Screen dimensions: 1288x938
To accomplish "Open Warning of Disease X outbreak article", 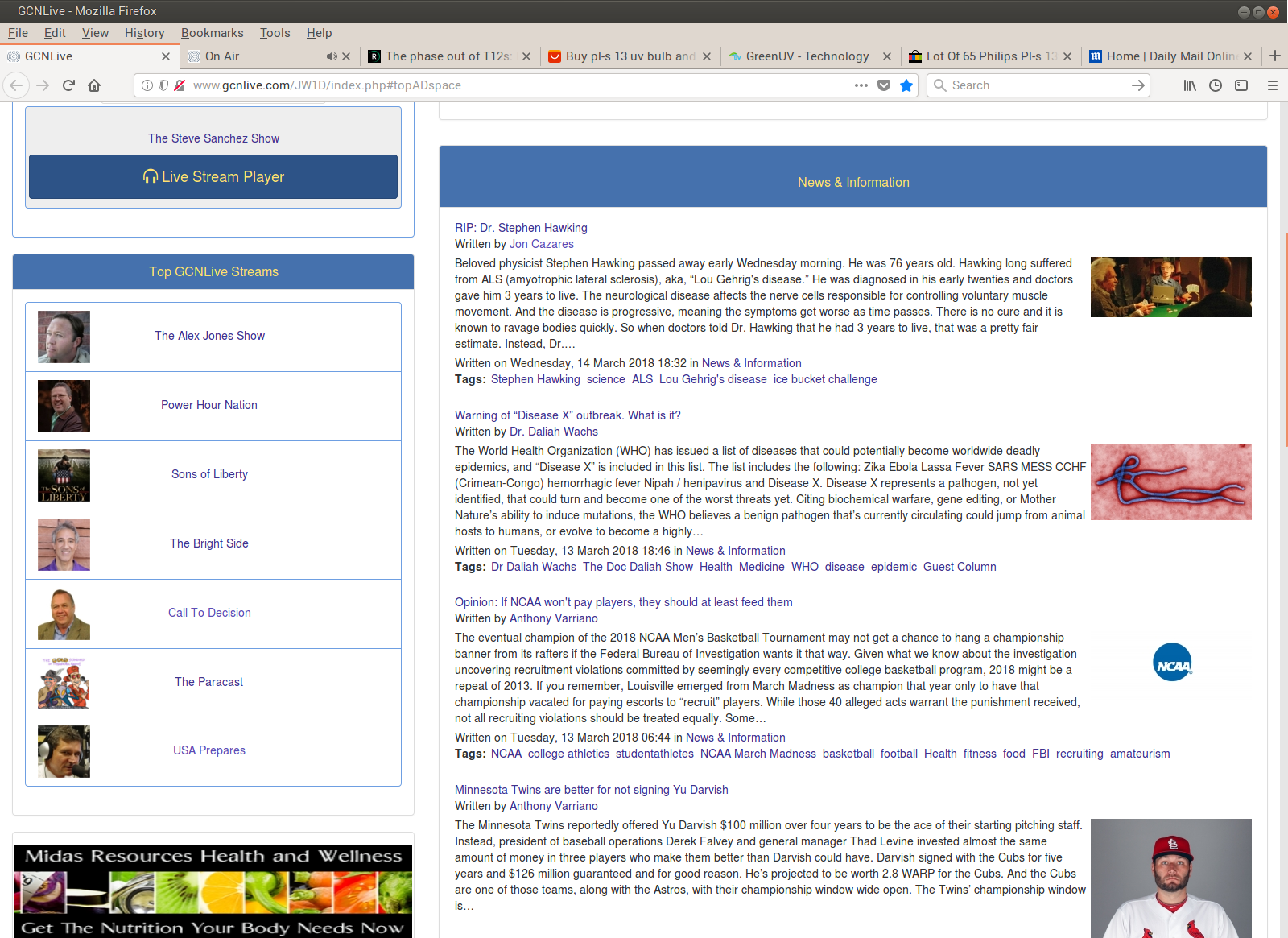I will (x=568, y=415).
